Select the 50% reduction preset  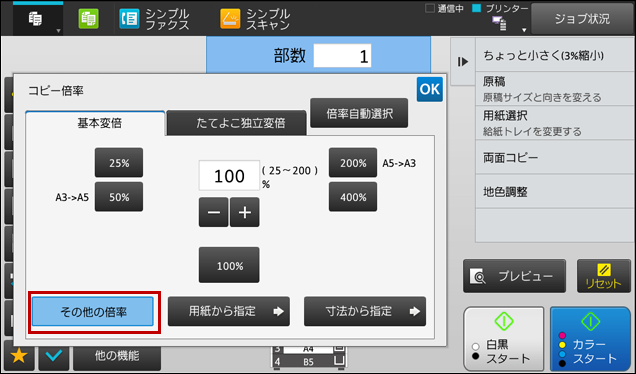click(119, 197)
